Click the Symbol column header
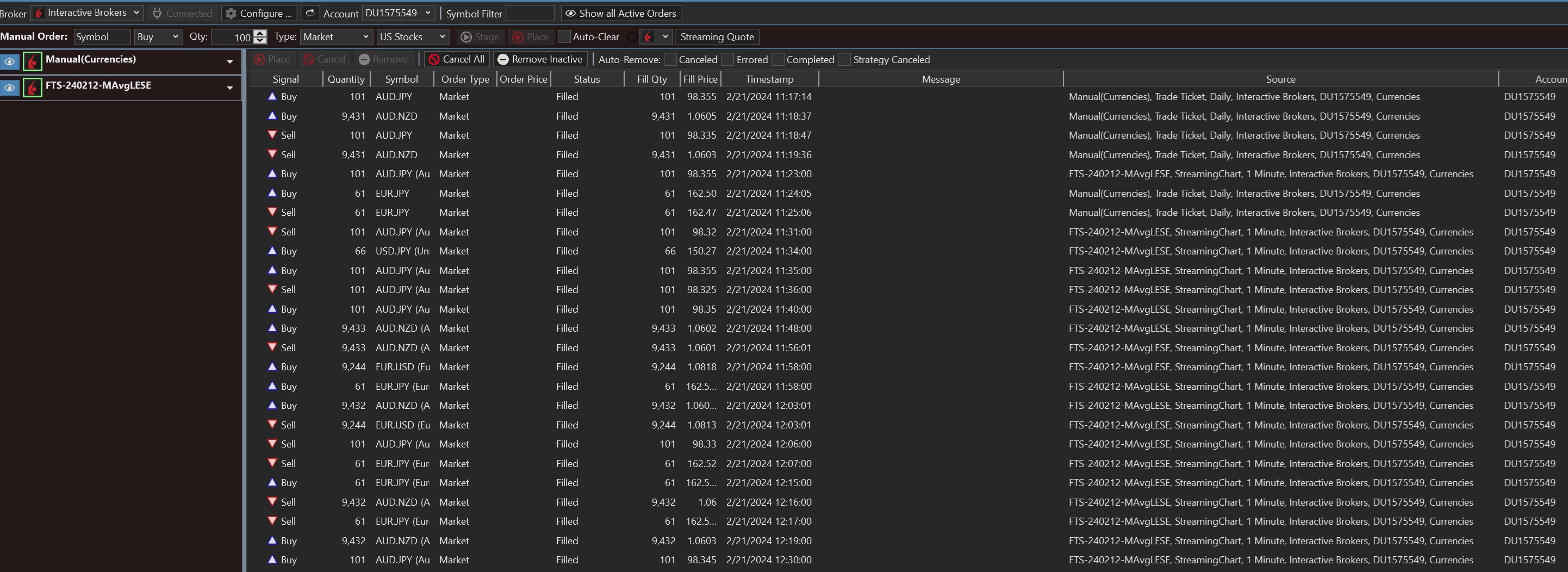 402,79
